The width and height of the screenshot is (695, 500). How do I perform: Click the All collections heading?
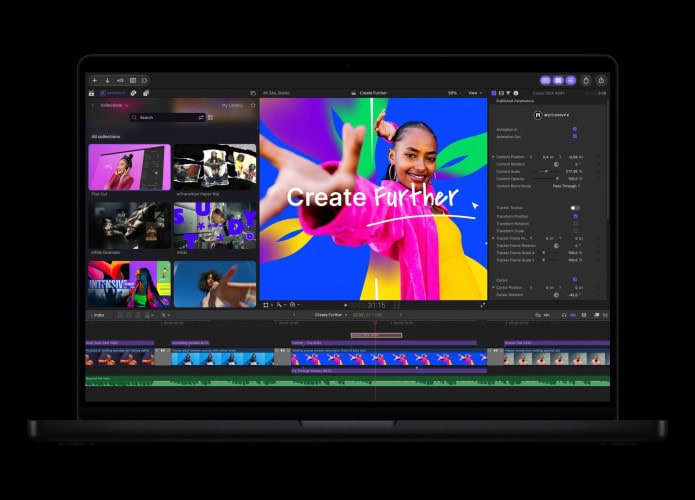pyautogui.click(x=105, y=137)
